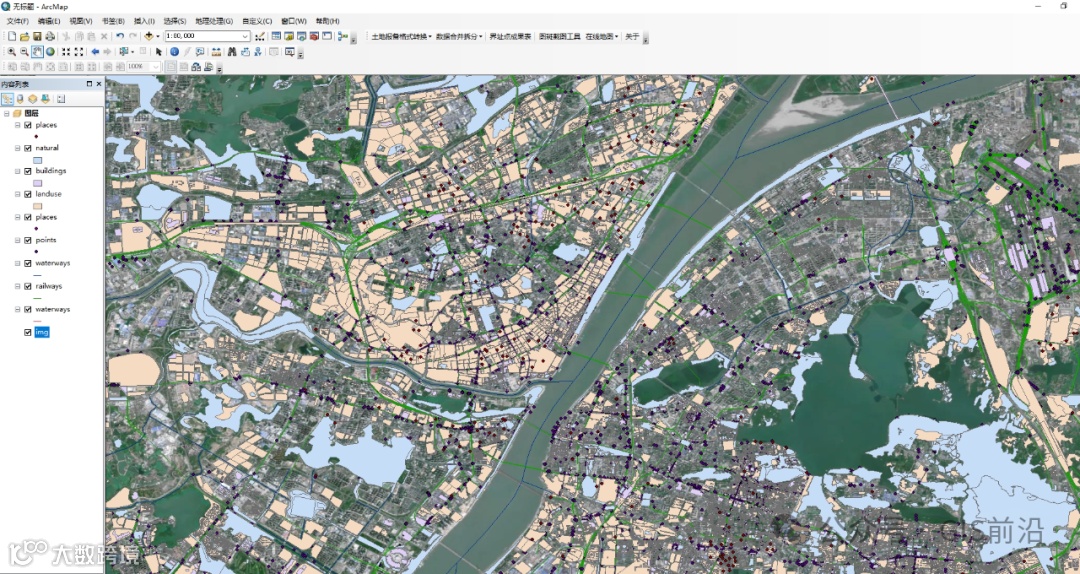
Task: Open the 窗口 menu
Action: pos(294,21)
